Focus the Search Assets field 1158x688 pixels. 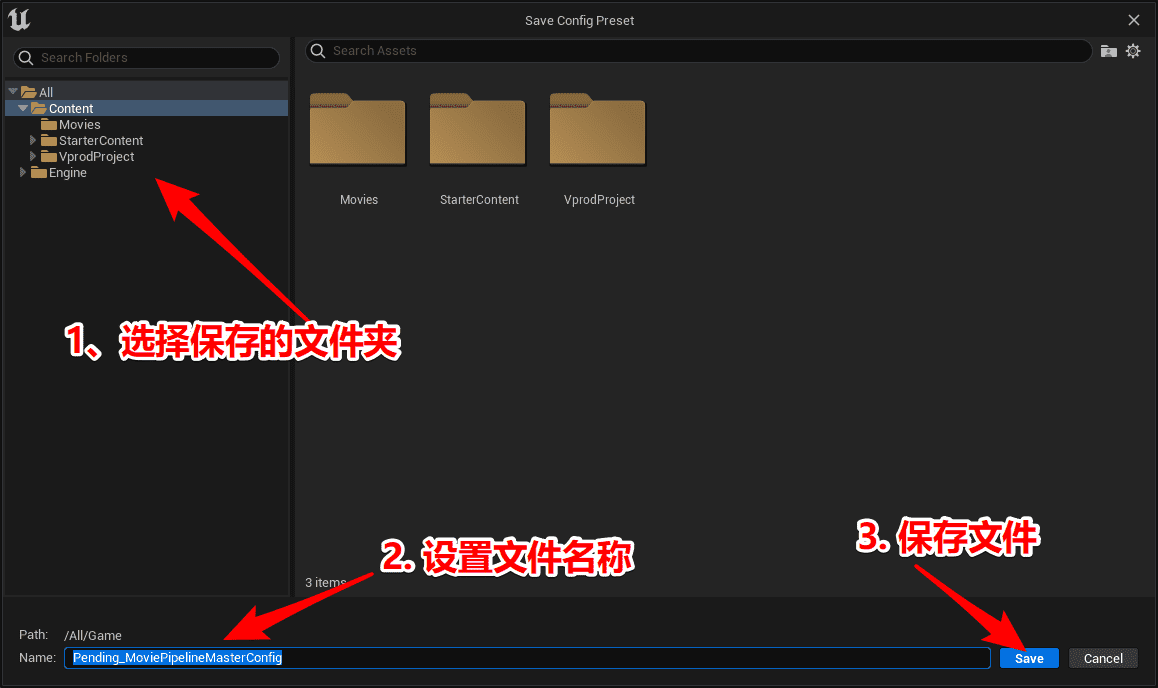700,51
